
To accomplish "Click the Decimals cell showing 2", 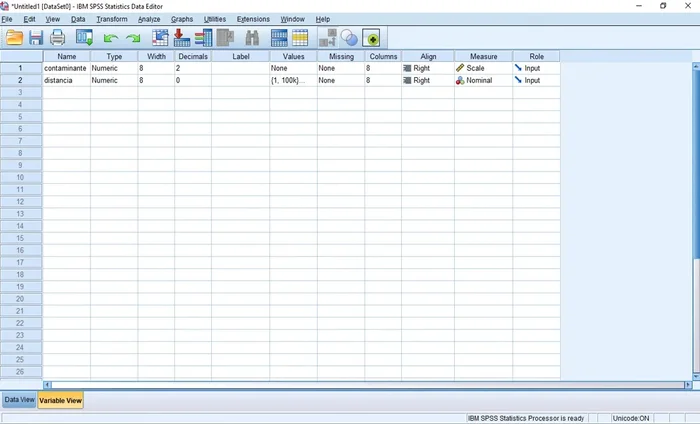I will [x=193, y=68].
